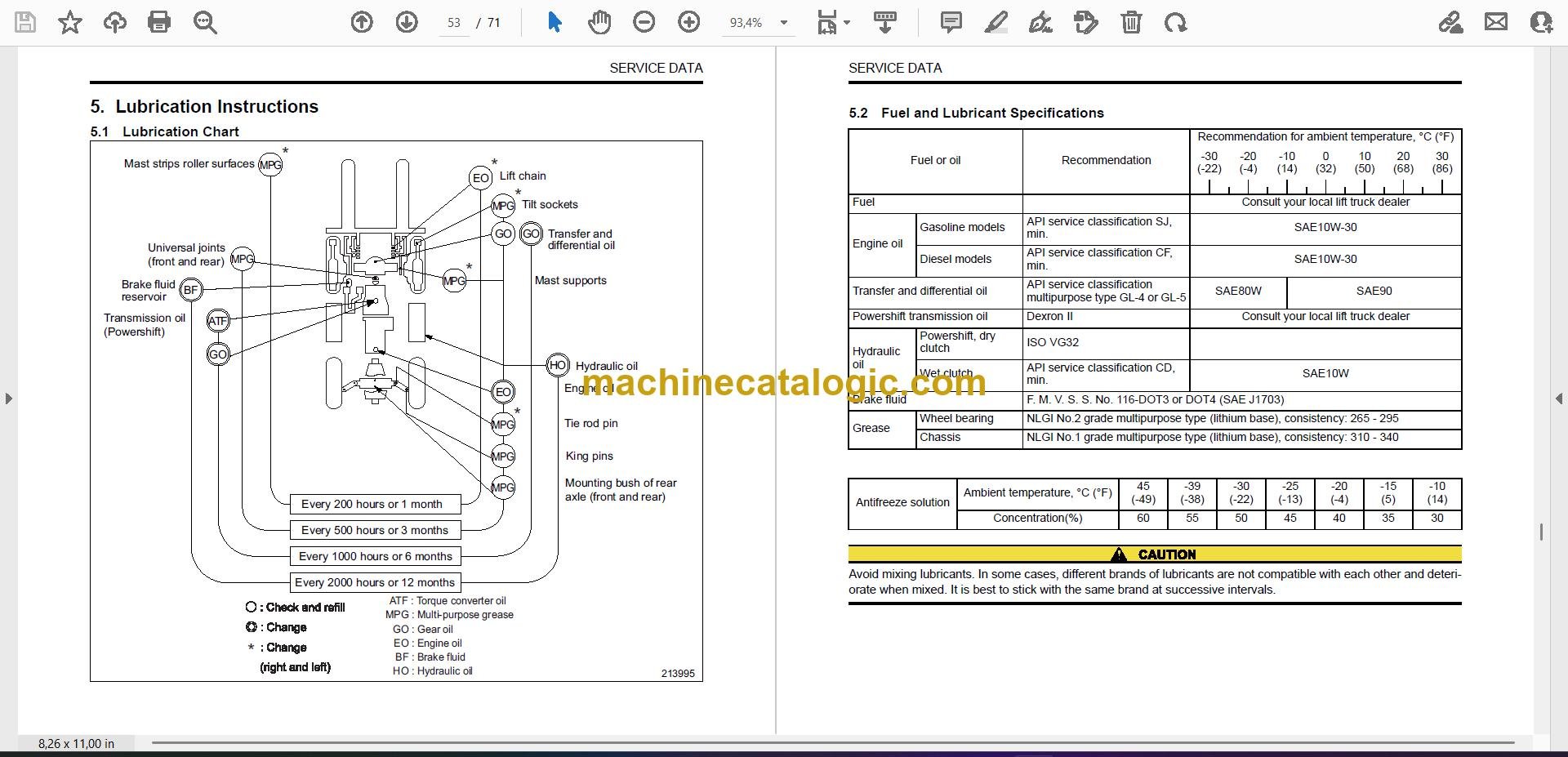Activate the selection arrow tool
The height and width of the screenshot is (757, 1568).
(x=555, y=23)
